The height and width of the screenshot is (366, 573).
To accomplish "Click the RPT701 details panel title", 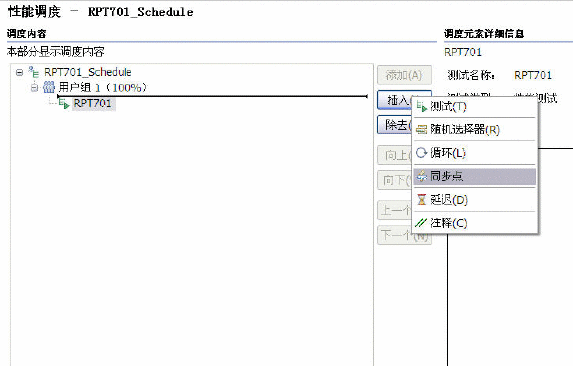I will [x=463, y=52].
